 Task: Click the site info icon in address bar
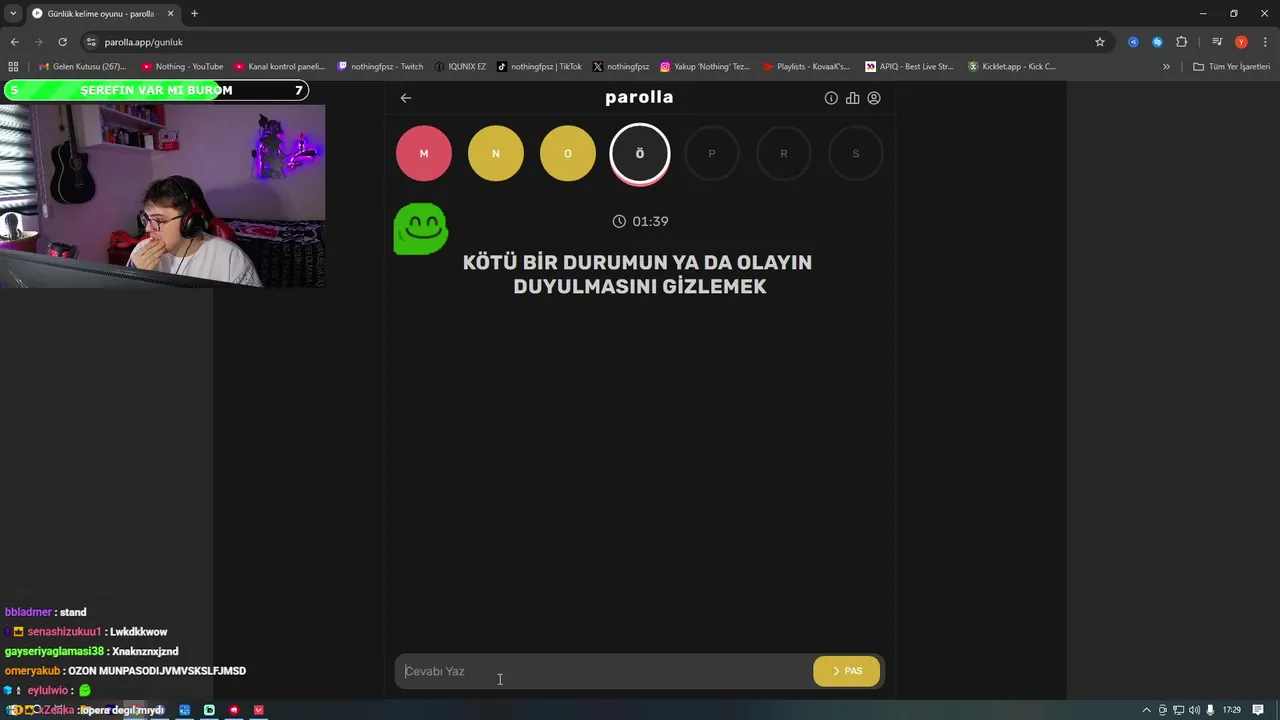[91, 42]
